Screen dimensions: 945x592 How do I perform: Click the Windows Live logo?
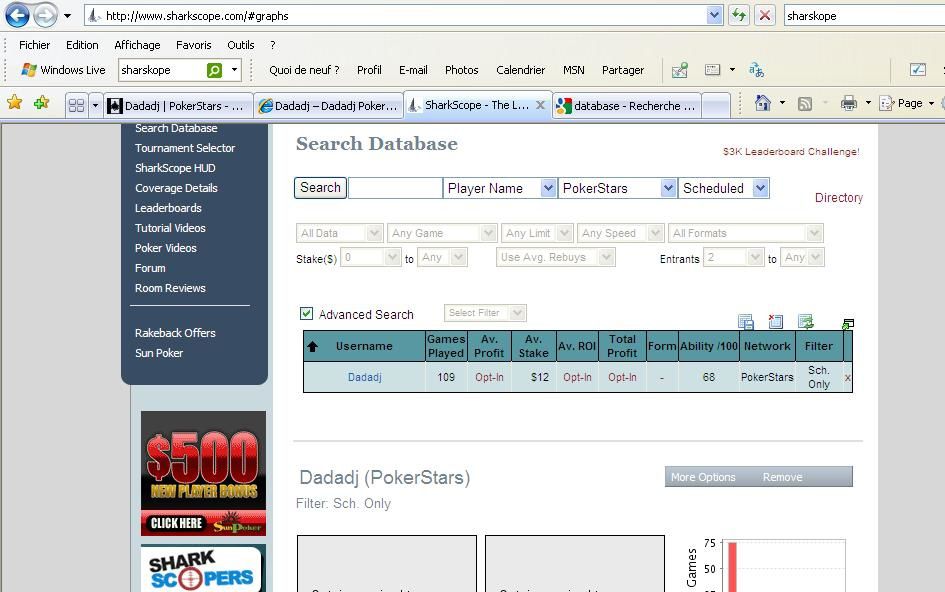pyautogui.click(x=28, y=70)
